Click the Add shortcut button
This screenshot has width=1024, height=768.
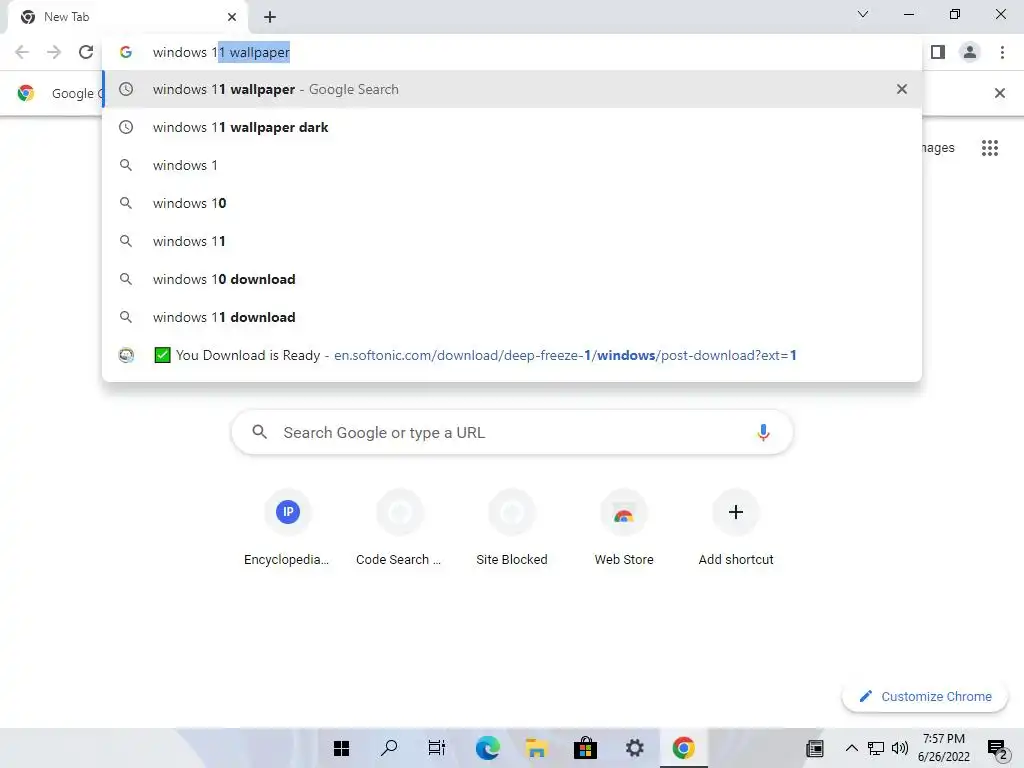tap(736, 529)
